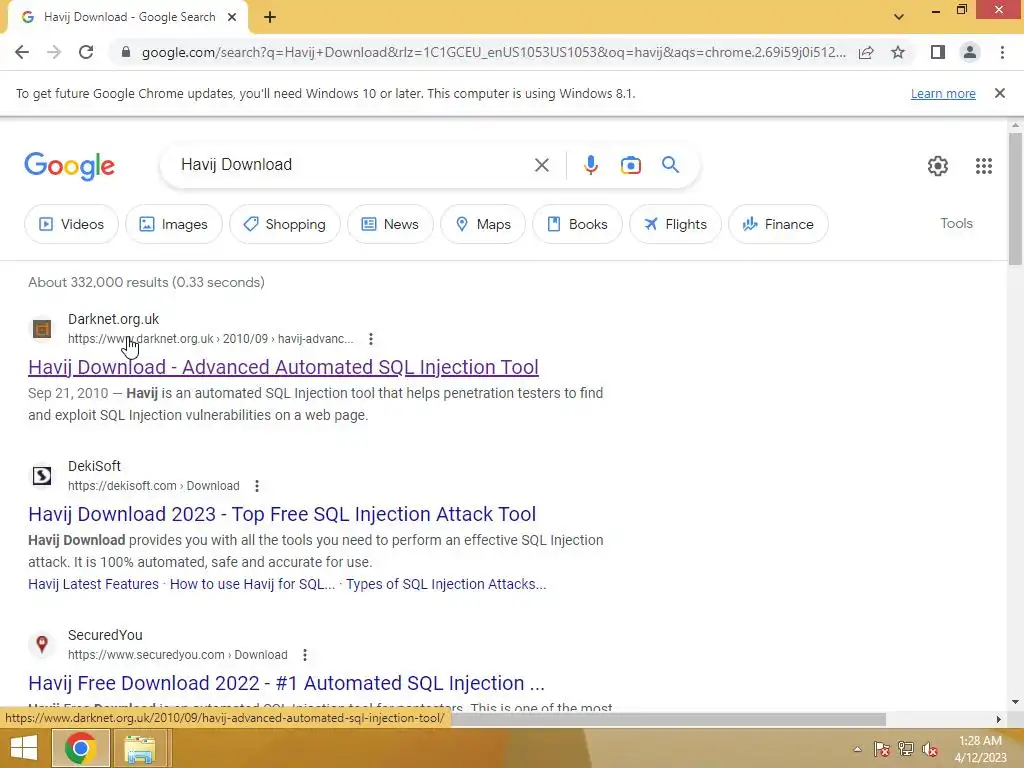Open the Havij Download 2023 DekiSoft result
Image resolution: width=1024 pixels, height=768 pixels.
click(x=282, y=514)
